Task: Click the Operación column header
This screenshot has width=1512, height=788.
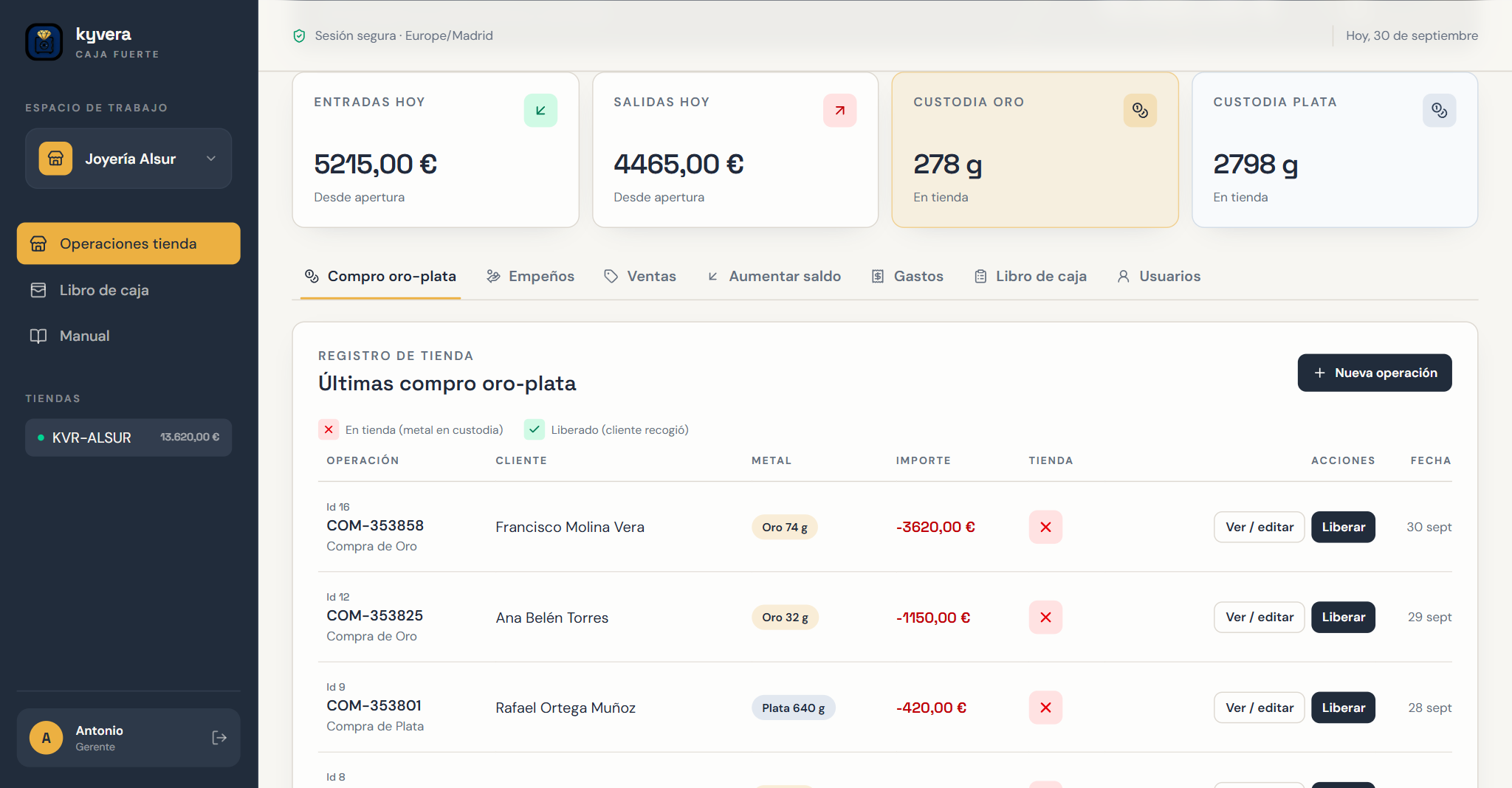Action: tap(362, 460)
